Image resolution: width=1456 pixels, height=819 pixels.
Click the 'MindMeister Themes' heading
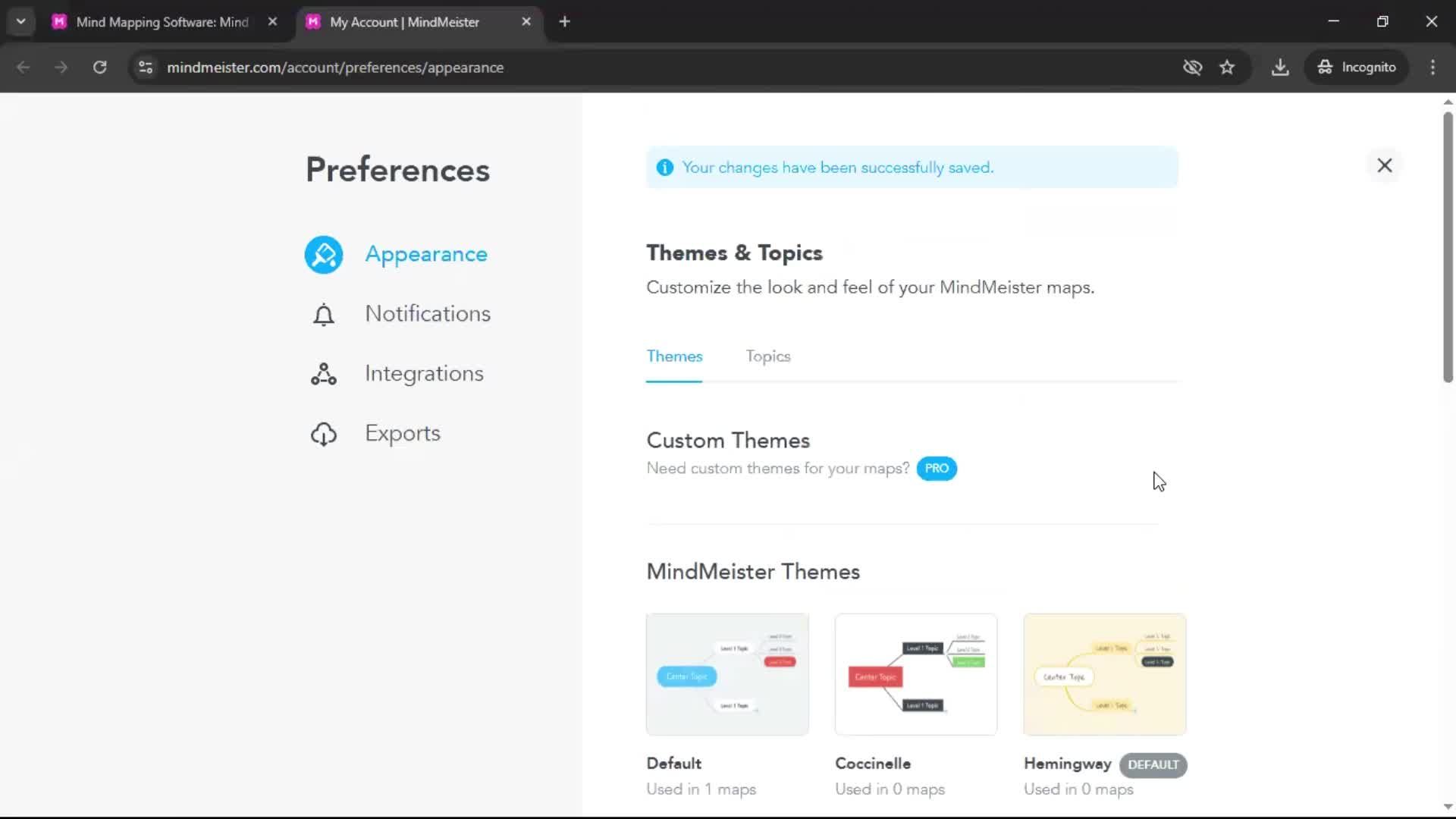coord(753,572)
